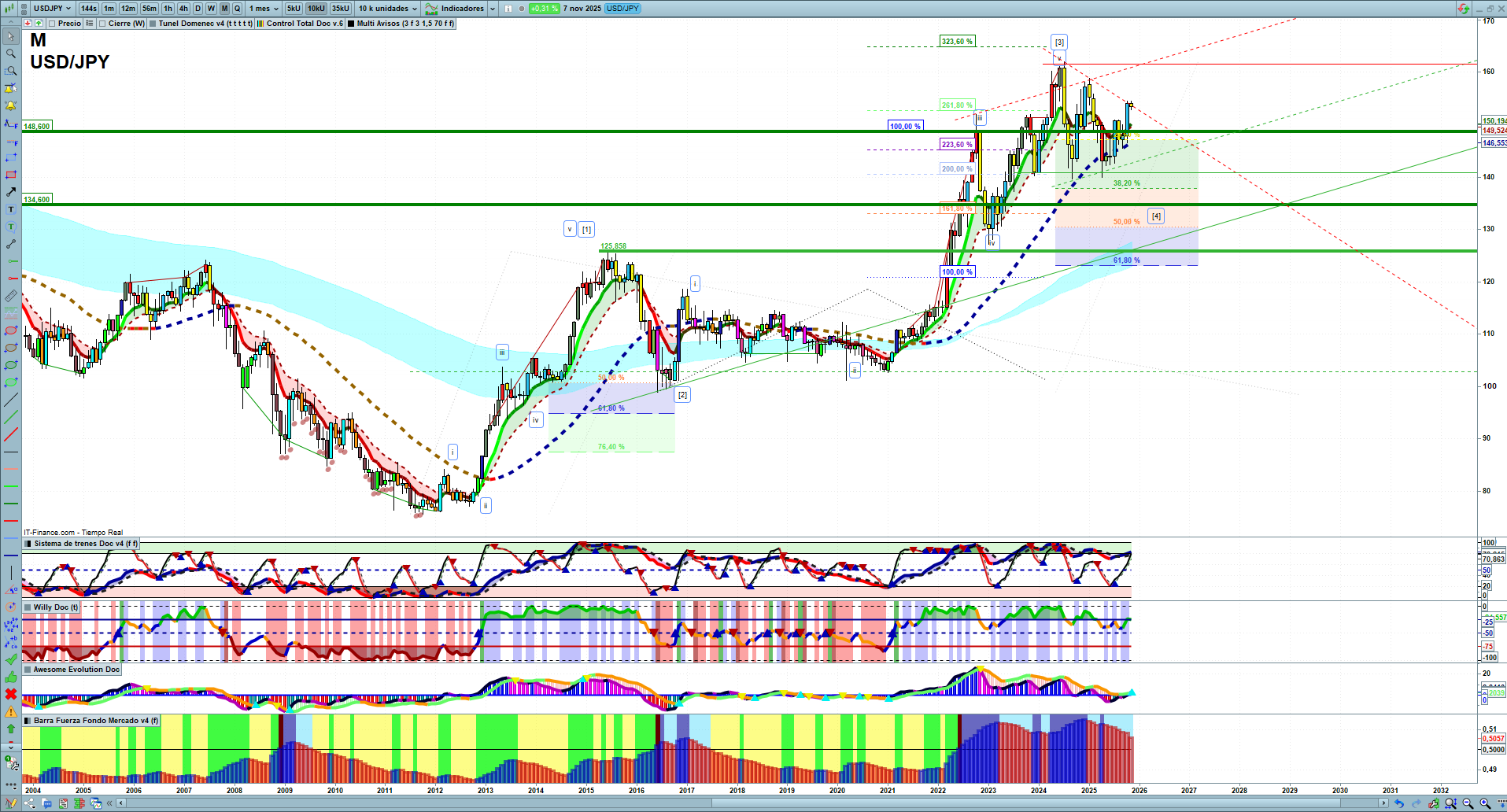1507x812 pixels.
Task: Select the segment line tool
Action: (x=11, y=244)
